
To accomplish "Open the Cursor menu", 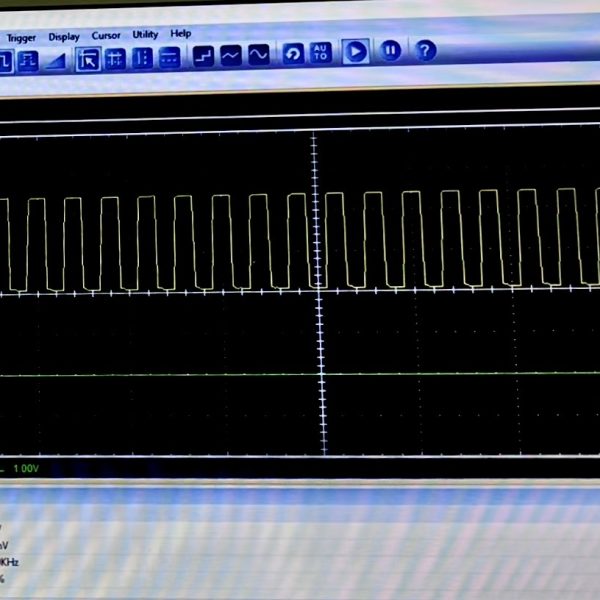I will tap(106, 36).
